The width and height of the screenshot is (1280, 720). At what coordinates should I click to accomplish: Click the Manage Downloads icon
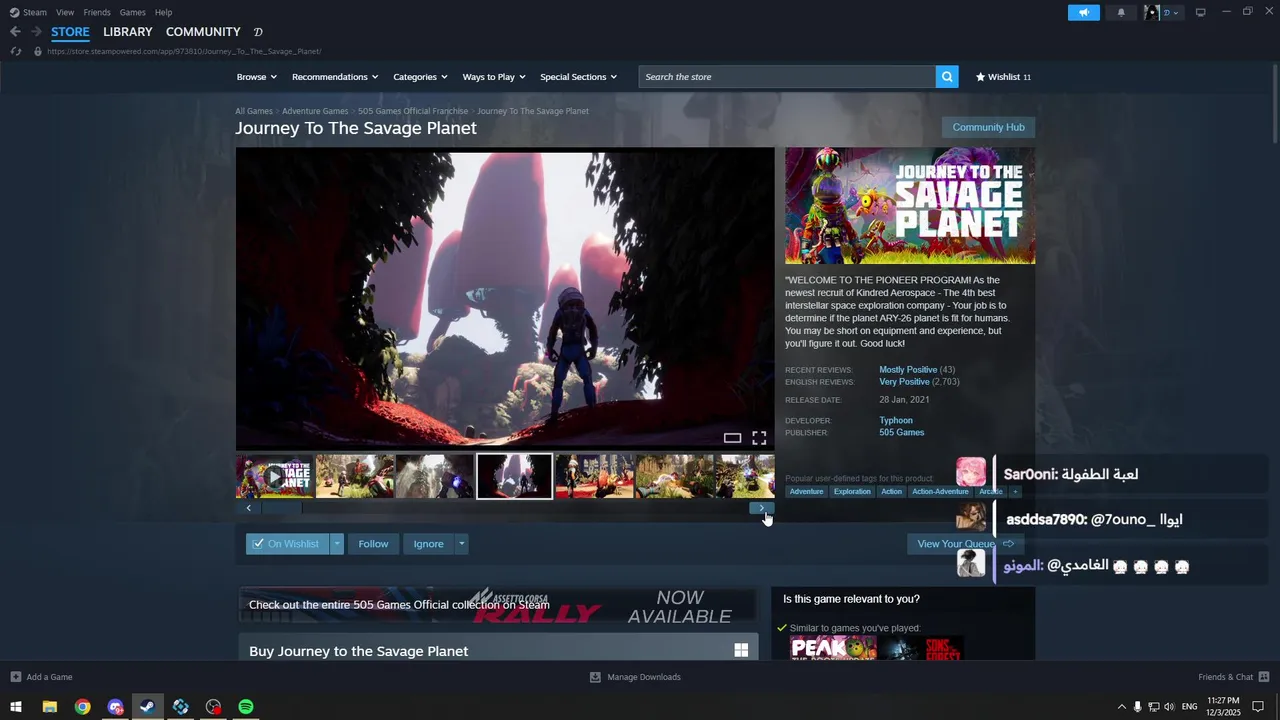595,677
